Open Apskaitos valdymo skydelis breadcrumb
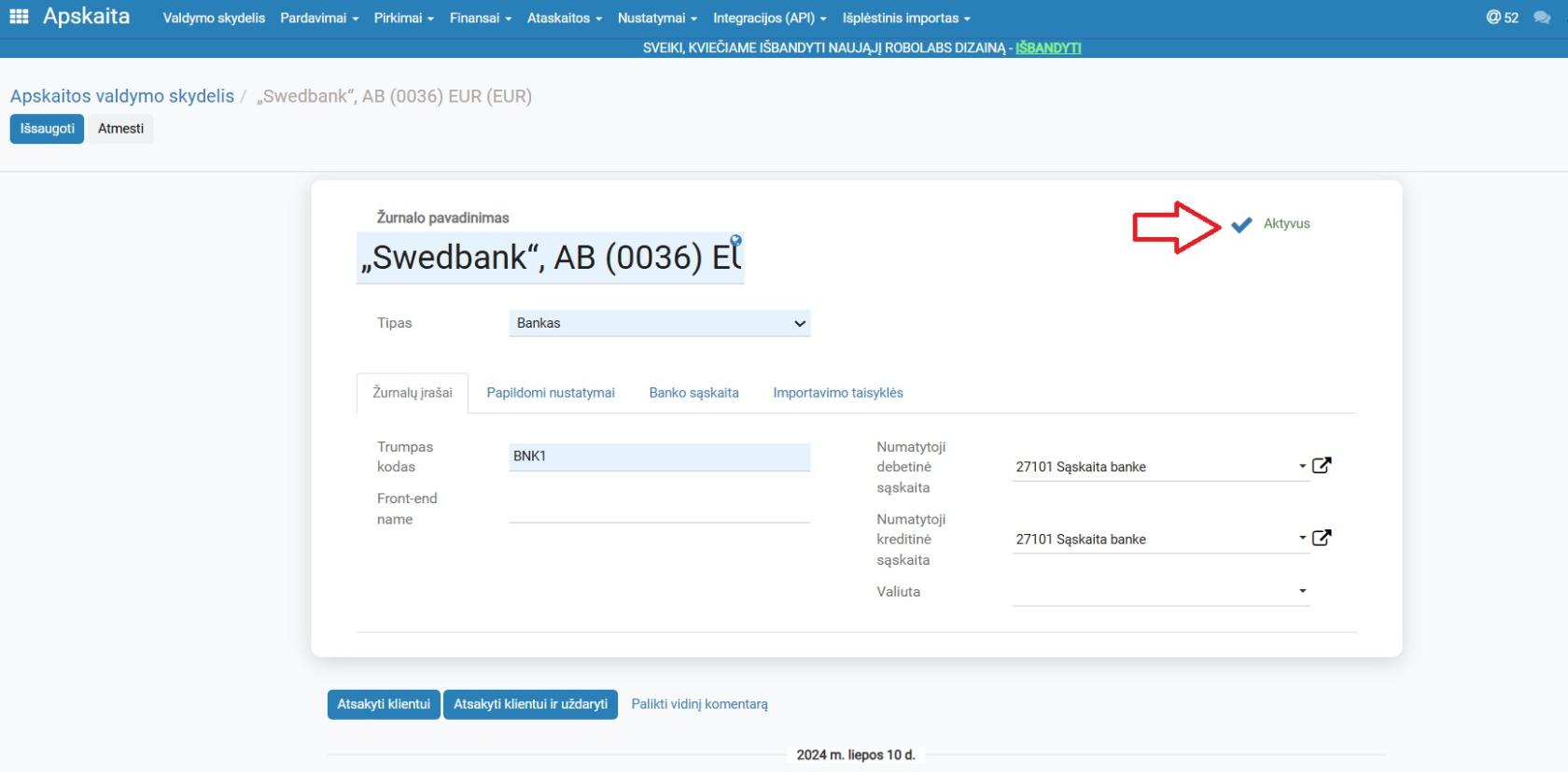The height and width of the screenshot is (772, 1568). 122,96
